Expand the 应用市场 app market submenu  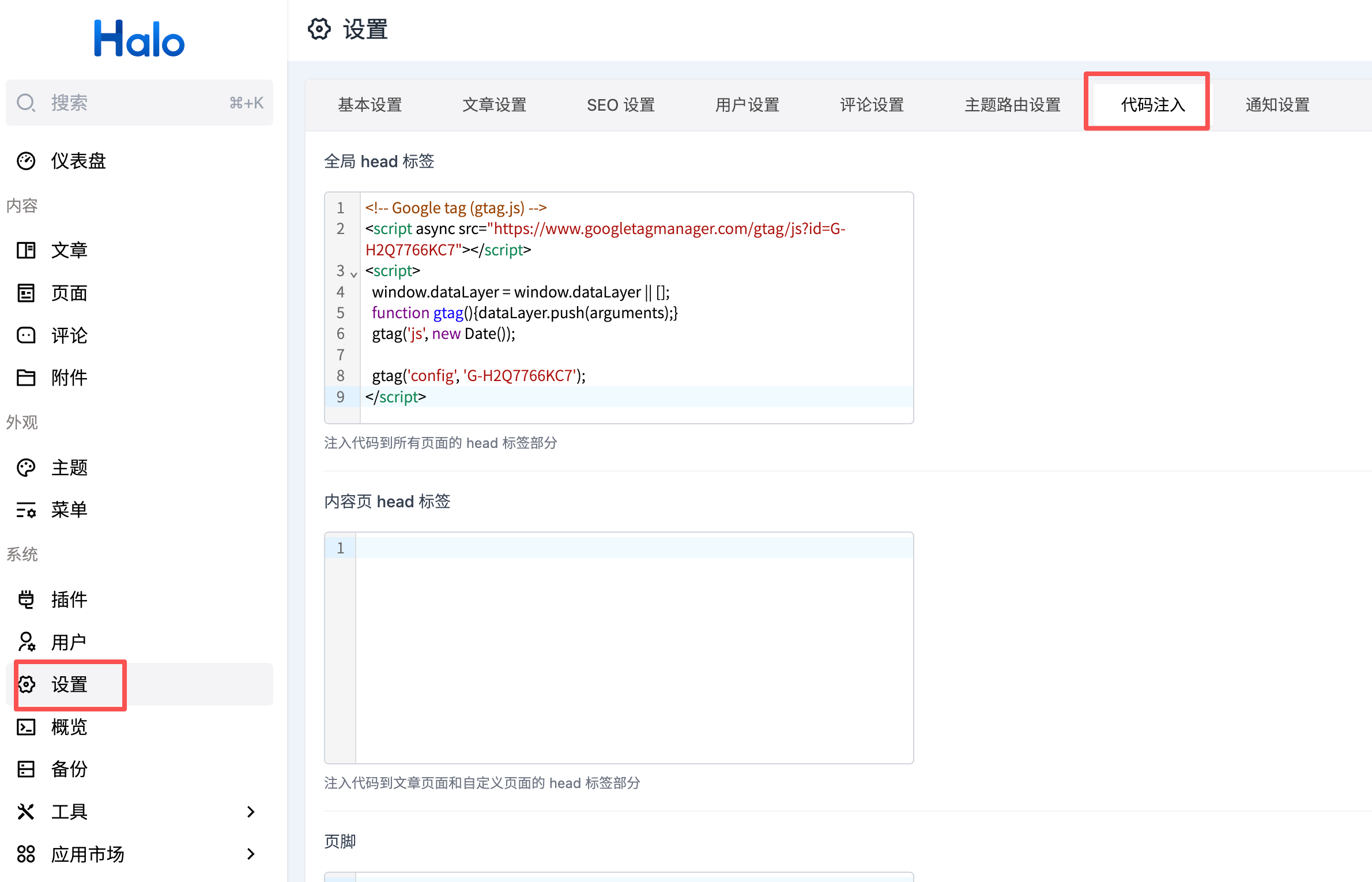pos(251,854)
